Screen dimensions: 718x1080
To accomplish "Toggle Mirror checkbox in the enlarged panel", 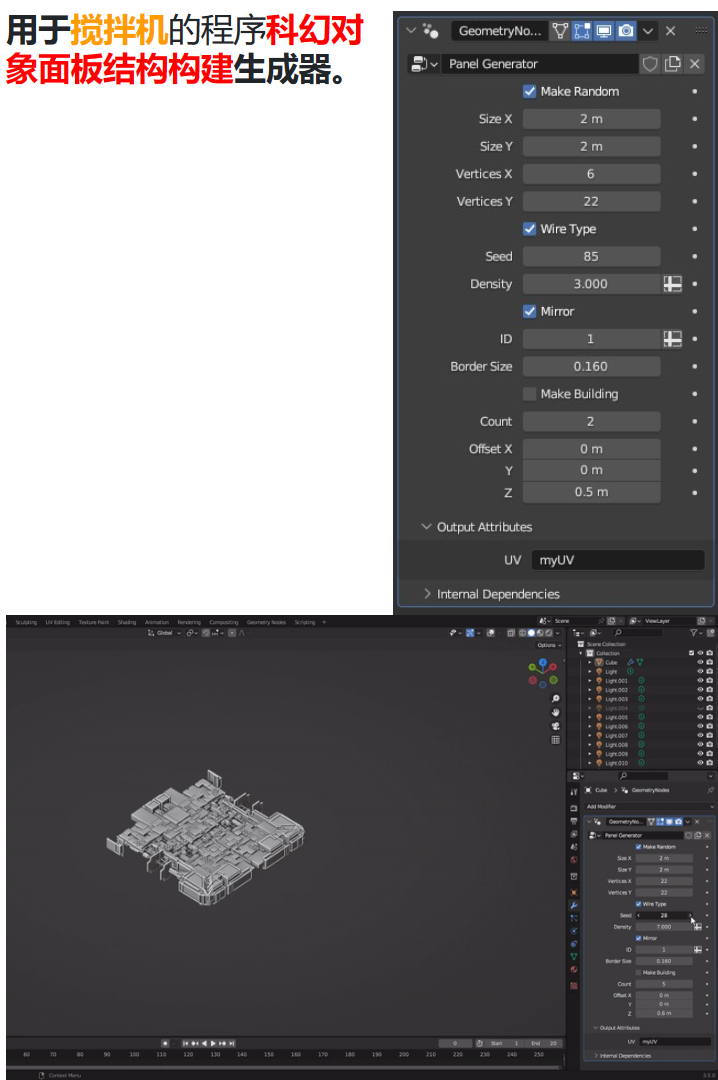I will (529, 311).
